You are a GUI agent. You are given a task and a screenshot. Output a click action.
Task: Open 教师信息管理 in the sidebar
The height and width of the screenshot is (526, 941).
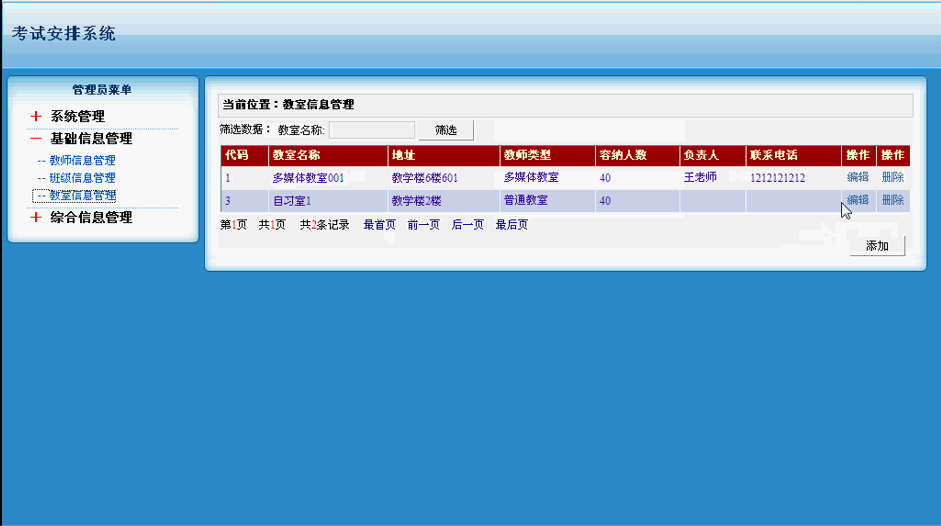pyautogui.click(x=82, y=160)
